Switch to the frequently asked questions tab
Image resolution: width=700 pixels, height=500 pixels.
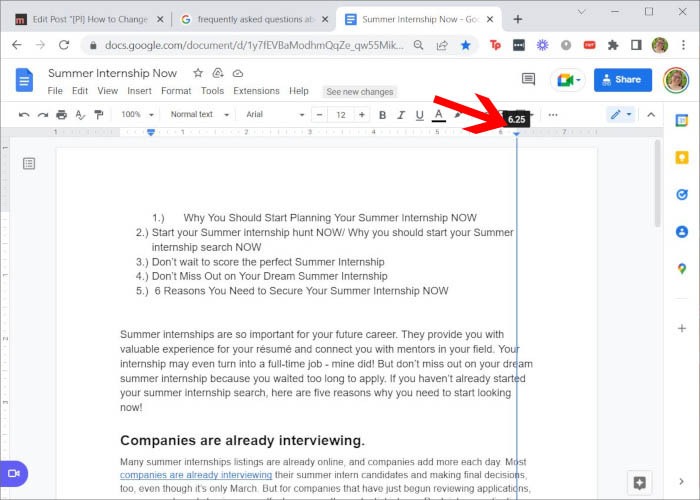[254, 19]
